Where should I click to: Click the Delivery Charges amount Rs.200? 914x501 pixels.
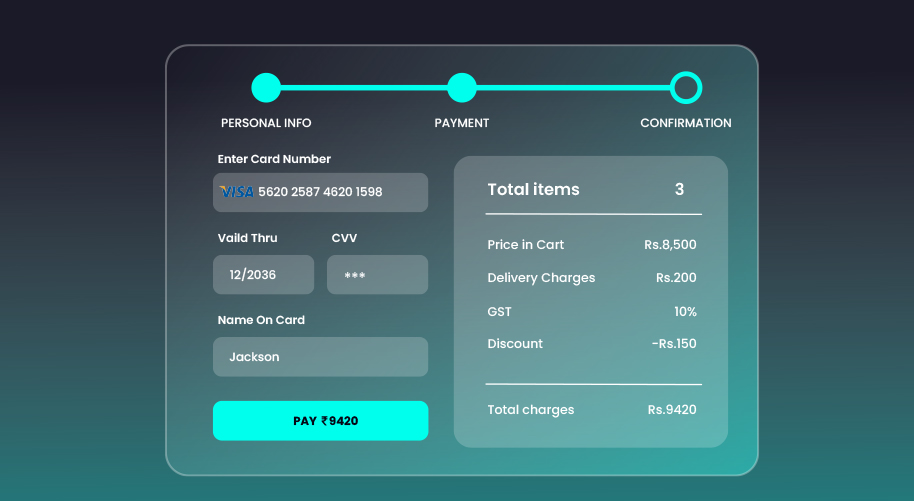(x=676, y=278)
